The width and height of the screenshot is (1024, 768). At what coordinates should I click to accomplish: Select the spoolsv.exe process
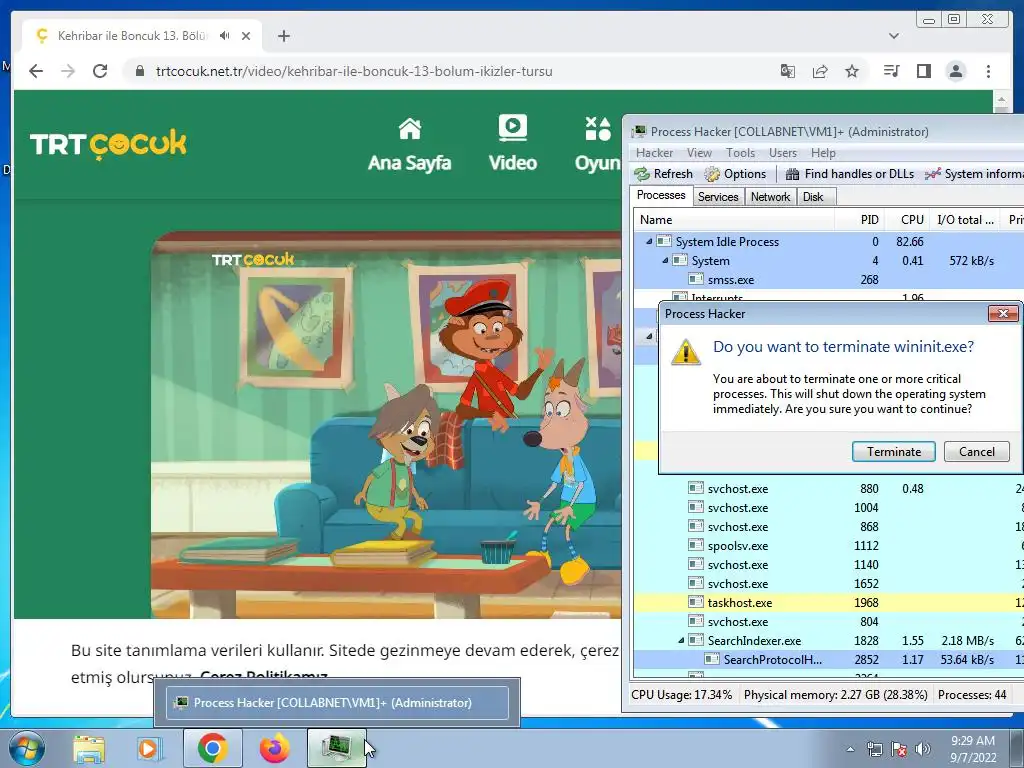tap(829, 545)
